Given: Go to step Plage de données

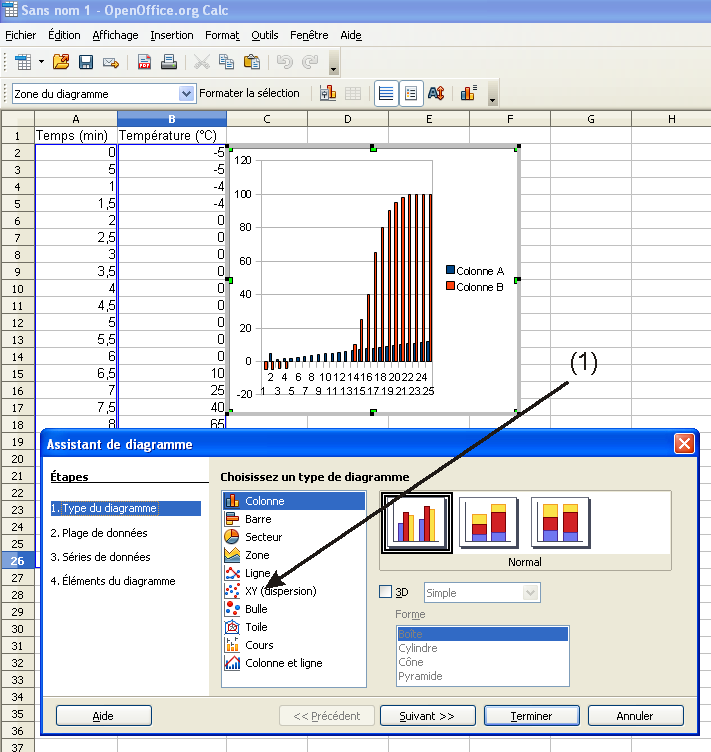Looking at the screenshot, I should [x=98, y=533].
